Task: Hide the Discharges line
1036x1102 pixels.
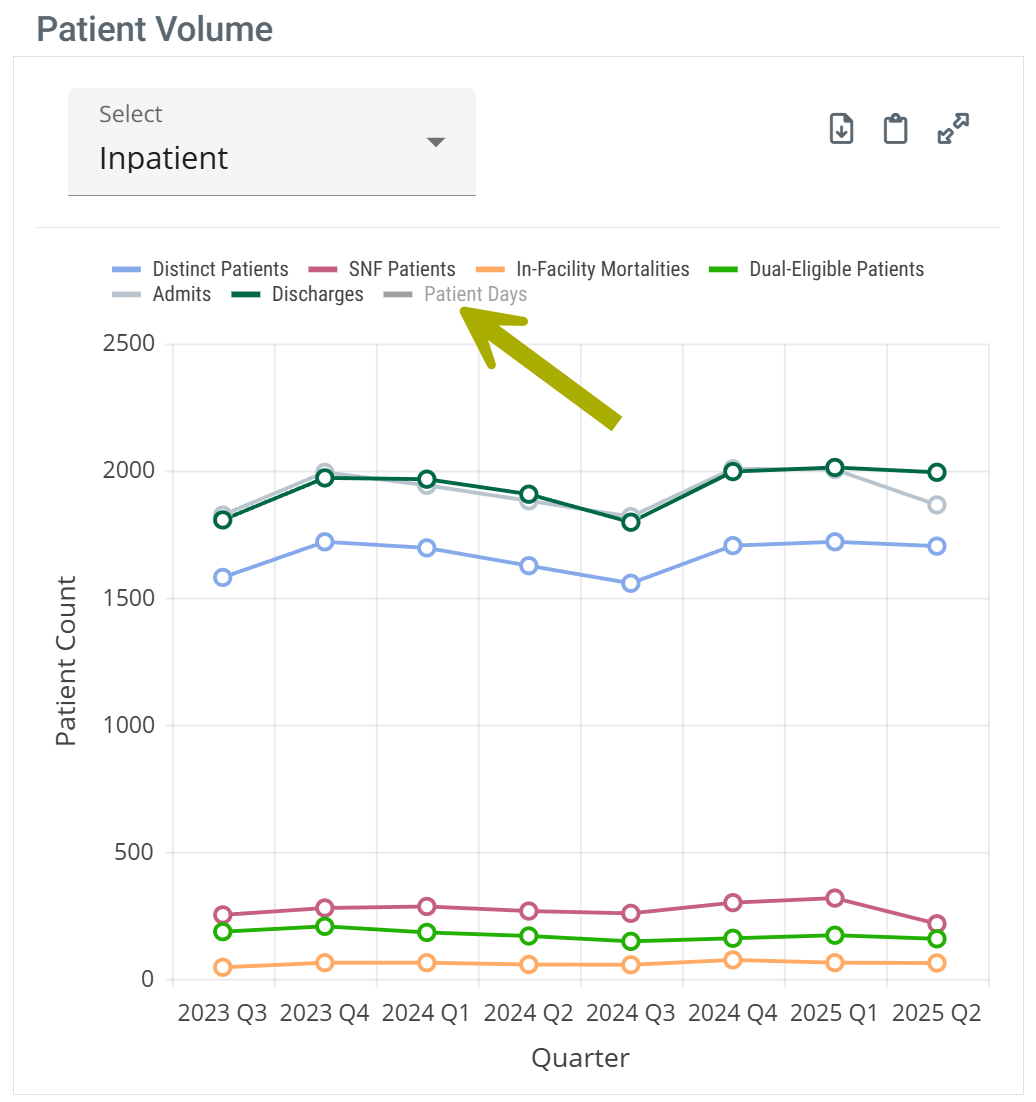Action: pyautogui.click(x=317, y=295)
